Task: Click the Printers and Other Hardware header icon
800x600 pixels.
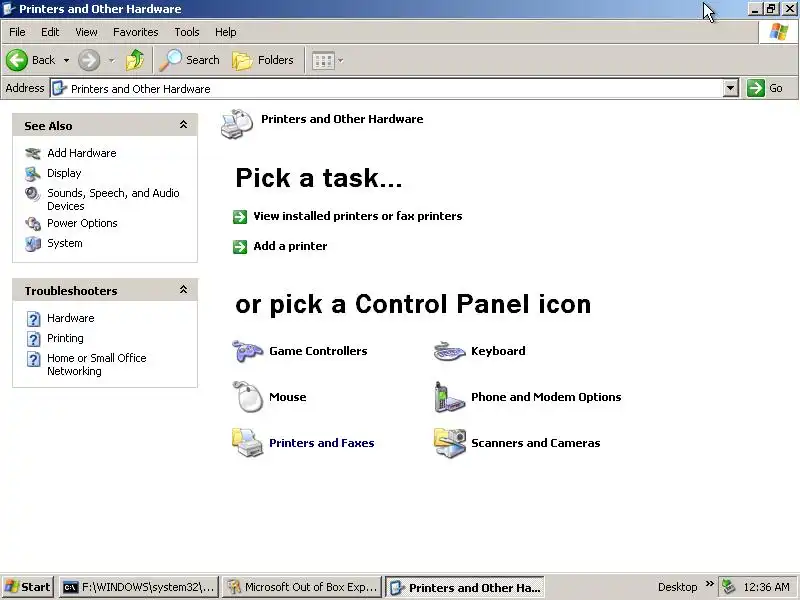Action: coord(237,124)
